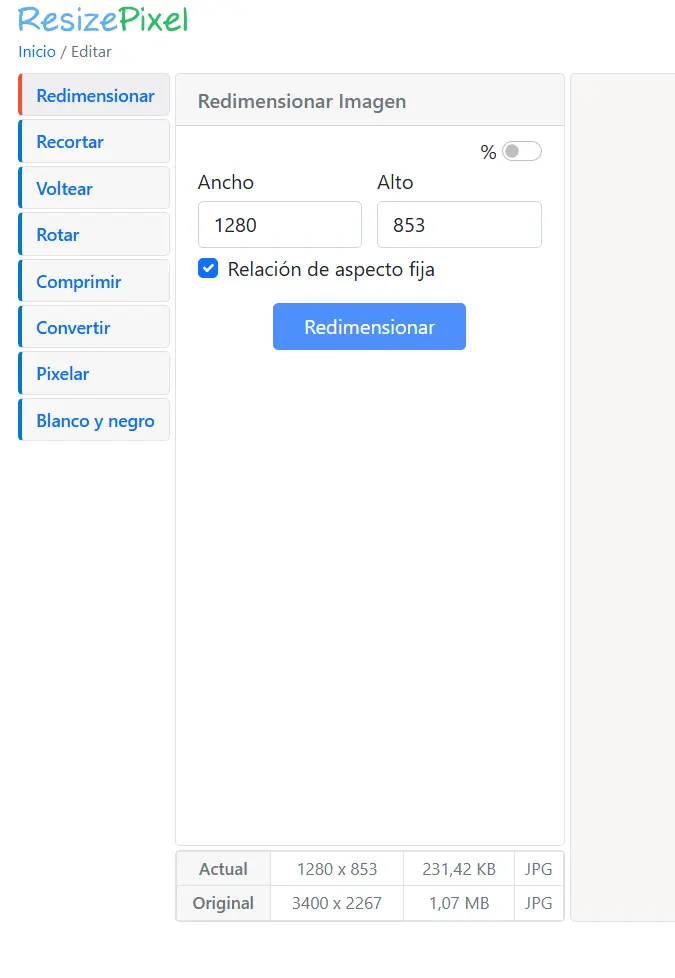Open the Recortar sidebar tab
Viewport: 675px width, 978px height.
pos(70,142)
